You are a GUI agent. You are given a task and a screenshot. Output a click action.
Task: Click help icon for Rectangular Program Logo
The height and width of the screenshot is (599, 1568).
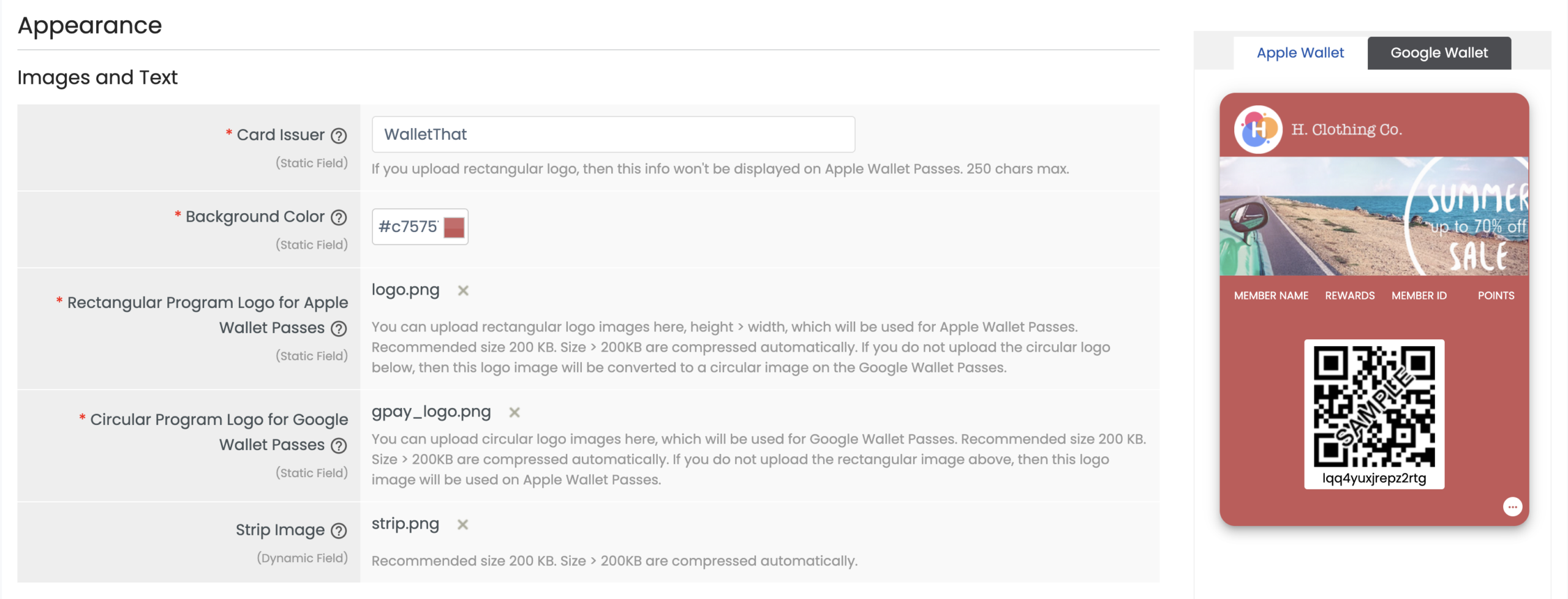(x=339, y=329)
